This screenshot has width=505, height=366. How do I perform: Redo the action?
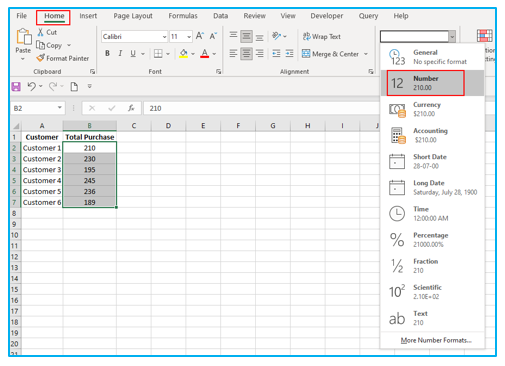coord(53,87)
